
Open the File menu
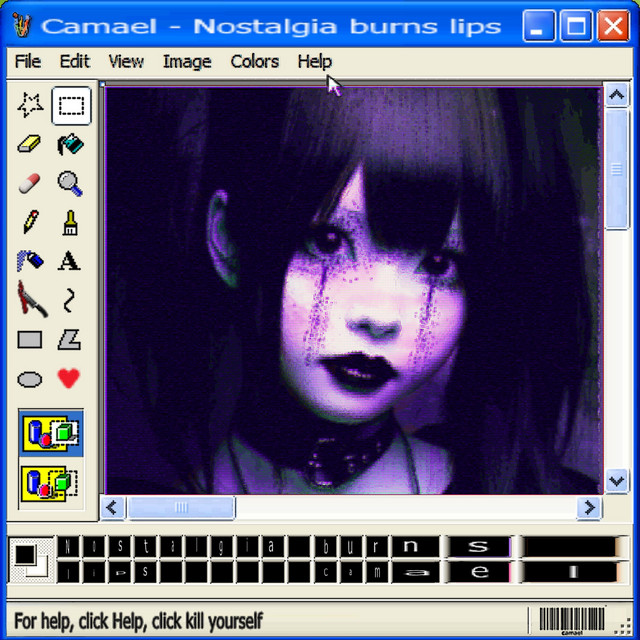tap(28, 62)
